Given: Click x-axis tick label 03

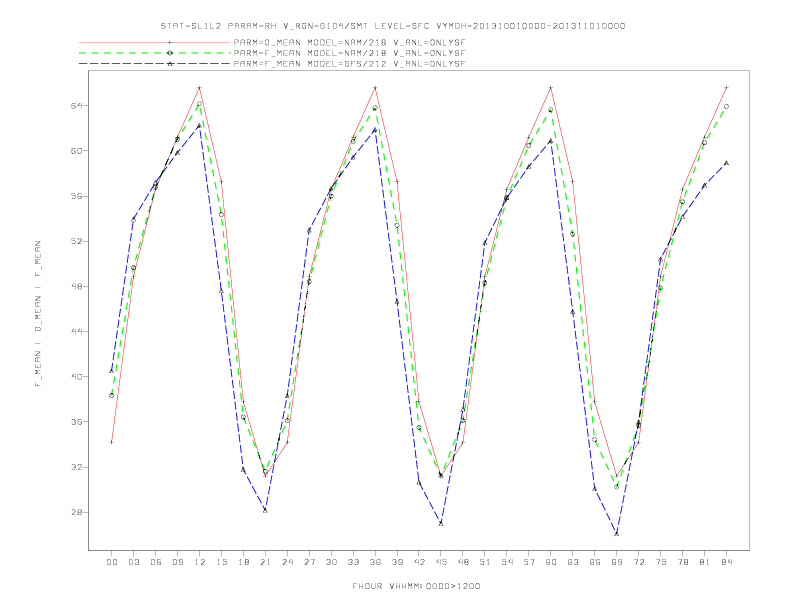Looking at the screenshot, I should pyautogui.click(x=133, y=562).
